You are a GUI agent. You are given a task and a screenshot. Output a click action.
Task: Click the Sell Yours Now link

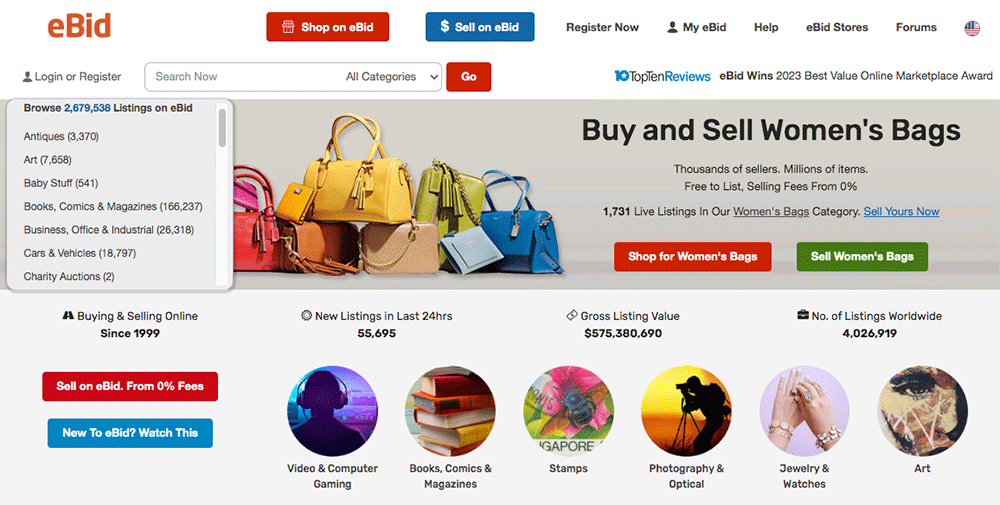[x=901, y=211]
